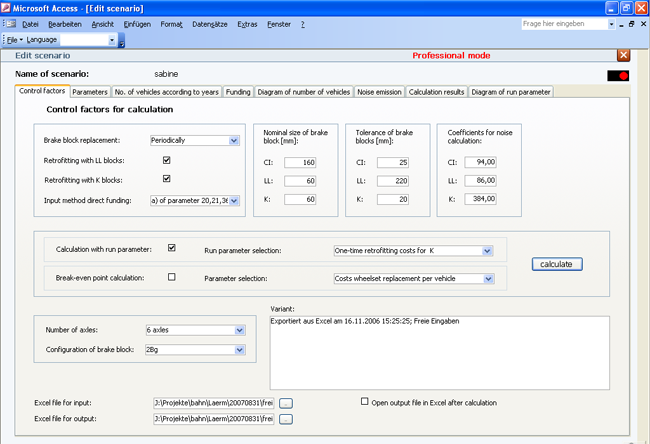Expand Parameter selection dropdown
This screenshot has width=650, height=444.
point(489,279)
